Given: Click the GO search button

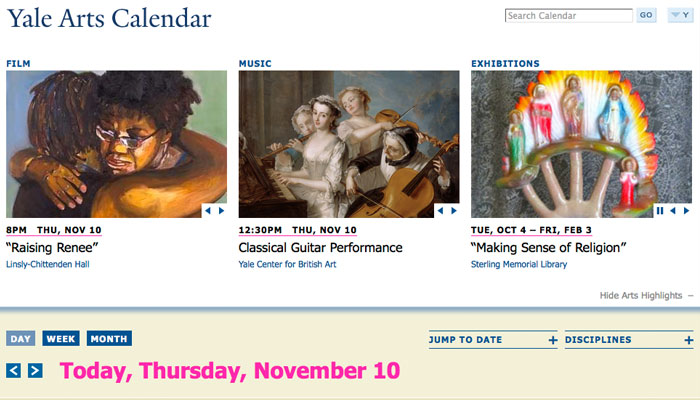Looking at the screenshot, I should pyautogui.click(x=646, y=15).
